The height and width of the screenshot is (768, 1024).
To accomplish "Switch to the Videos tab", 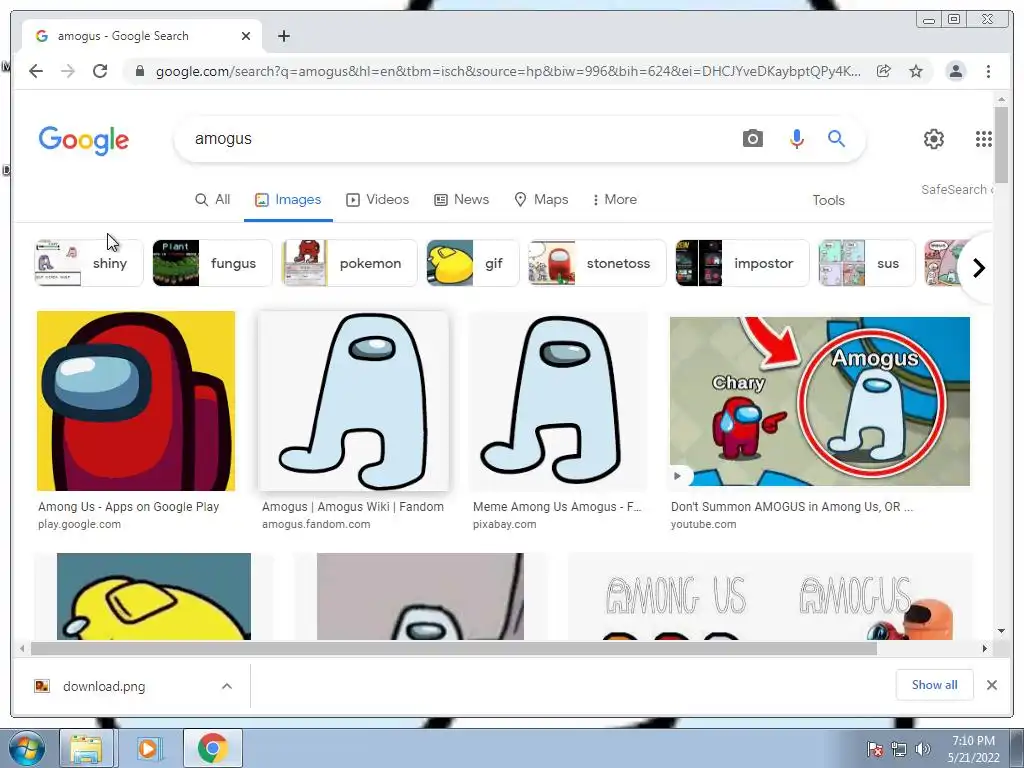I will click(x=377, y=199).
